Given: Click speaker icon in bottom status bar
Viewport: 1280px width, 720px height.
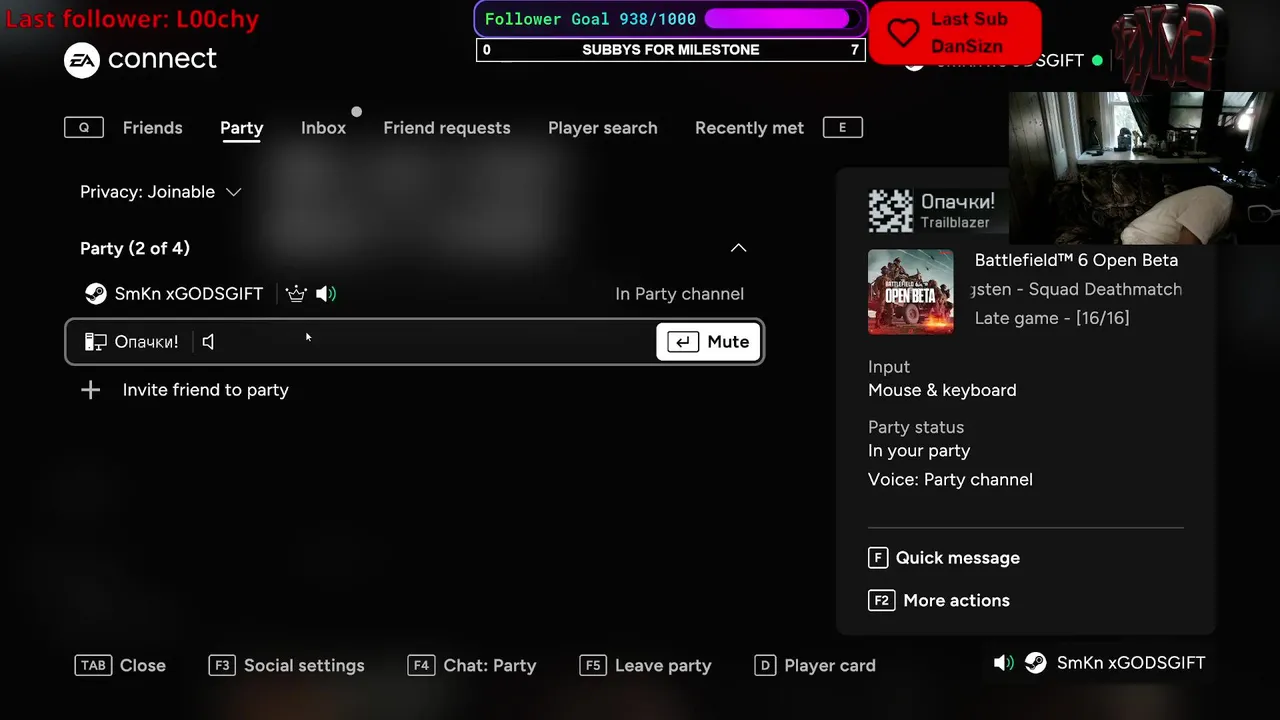Looking at the screenshot, I should [1003, 663].
